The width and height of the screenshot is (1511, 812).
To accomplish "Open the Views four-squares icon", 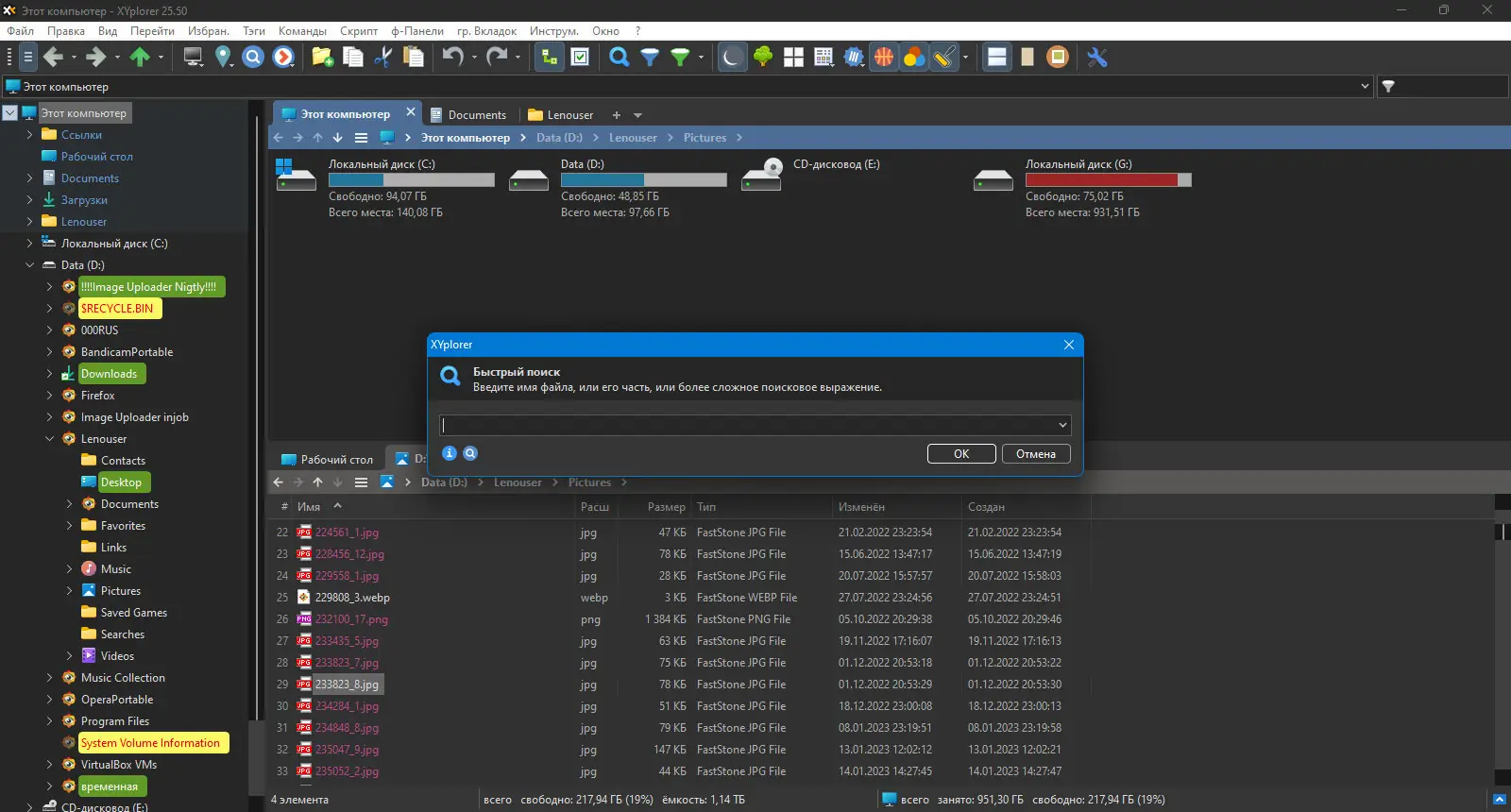I will [x=793, y=58].
